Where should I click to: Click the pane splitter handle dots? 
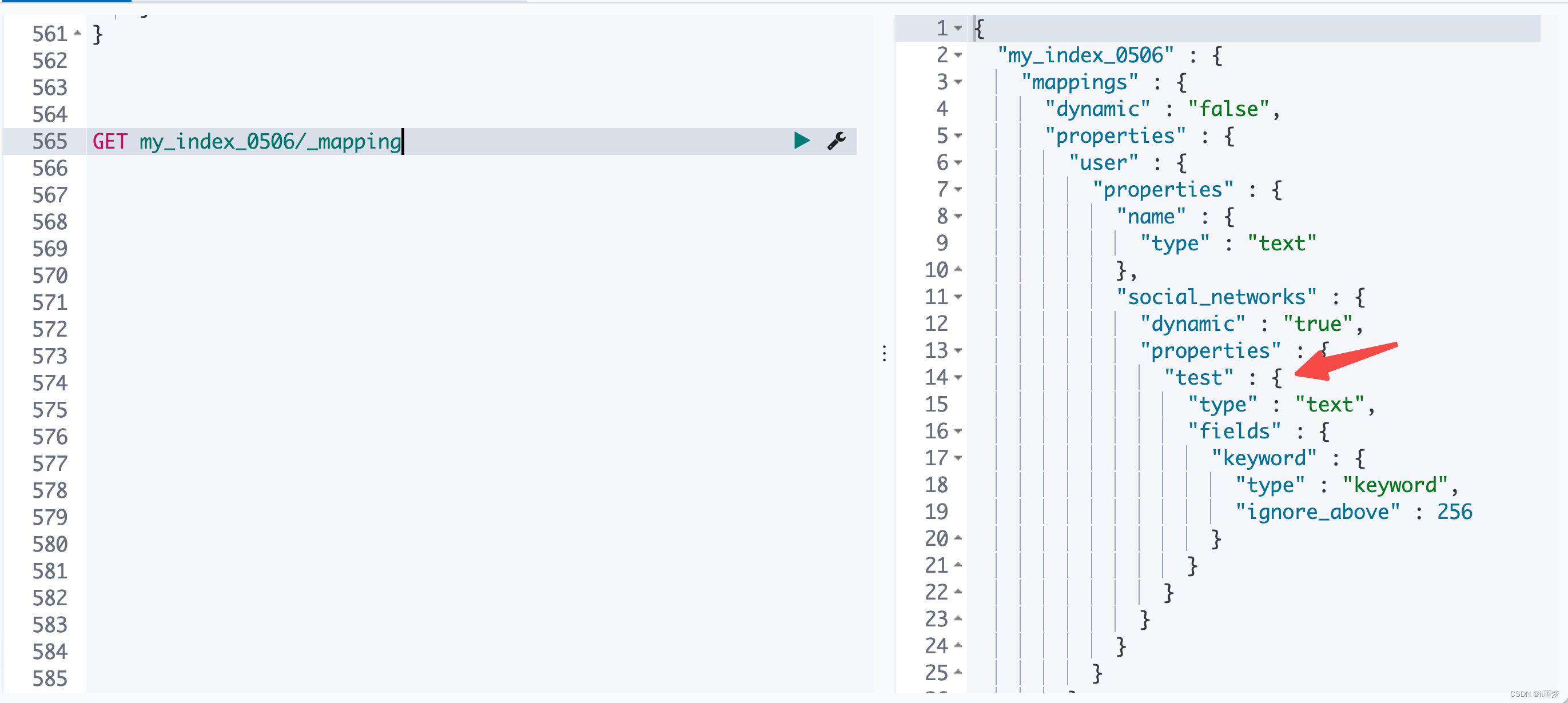885,353
